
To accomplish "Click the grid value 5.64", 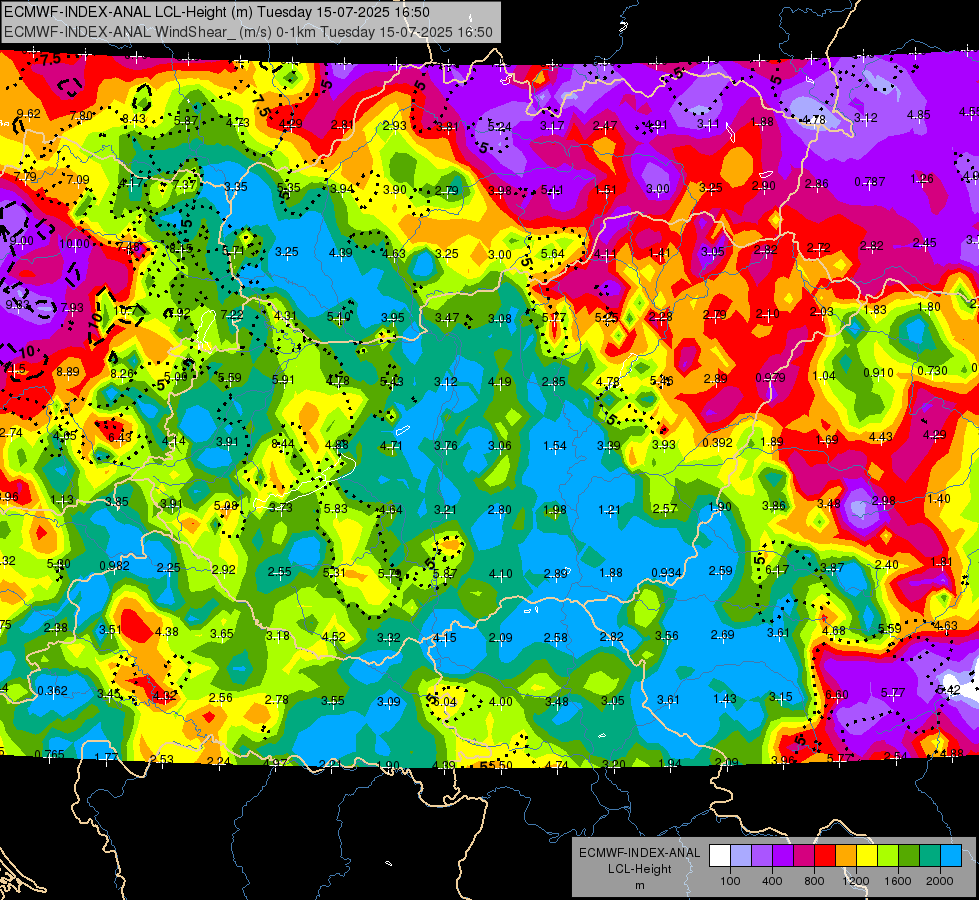I will point(553,254).
